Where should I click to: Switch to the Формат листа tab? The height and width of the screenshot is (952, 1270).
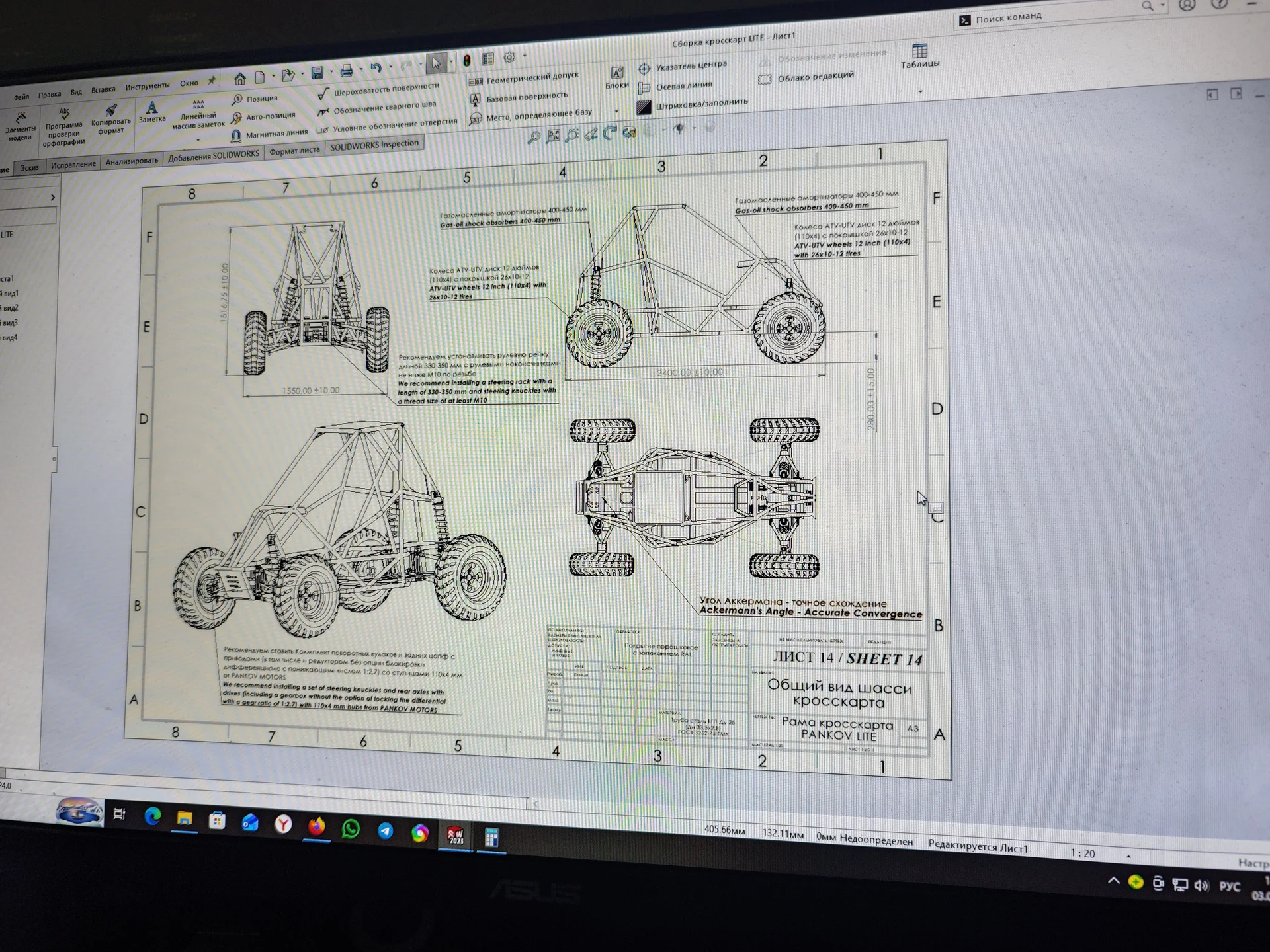click(x=294, y=150)
